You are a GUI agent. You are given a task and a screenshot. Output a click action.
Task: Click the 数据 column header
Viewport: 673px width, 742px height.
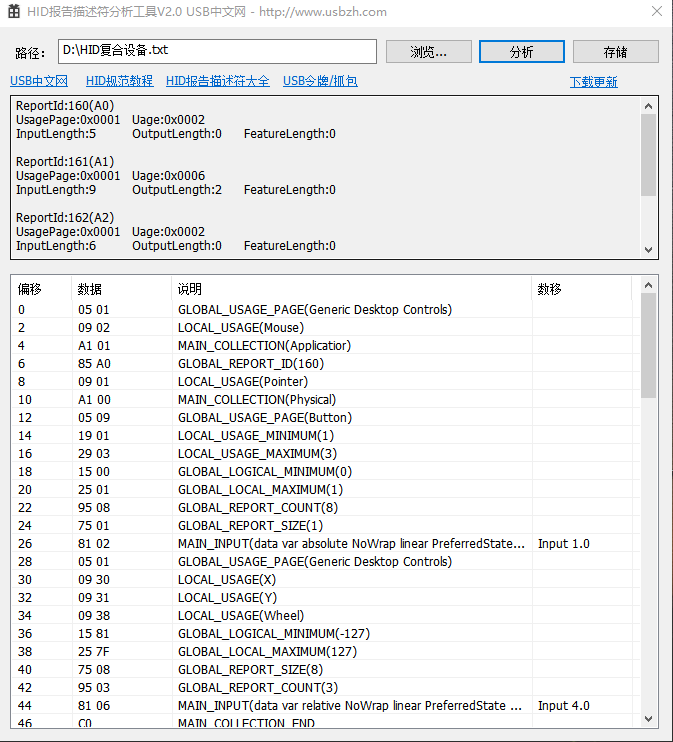pos(120,289)
